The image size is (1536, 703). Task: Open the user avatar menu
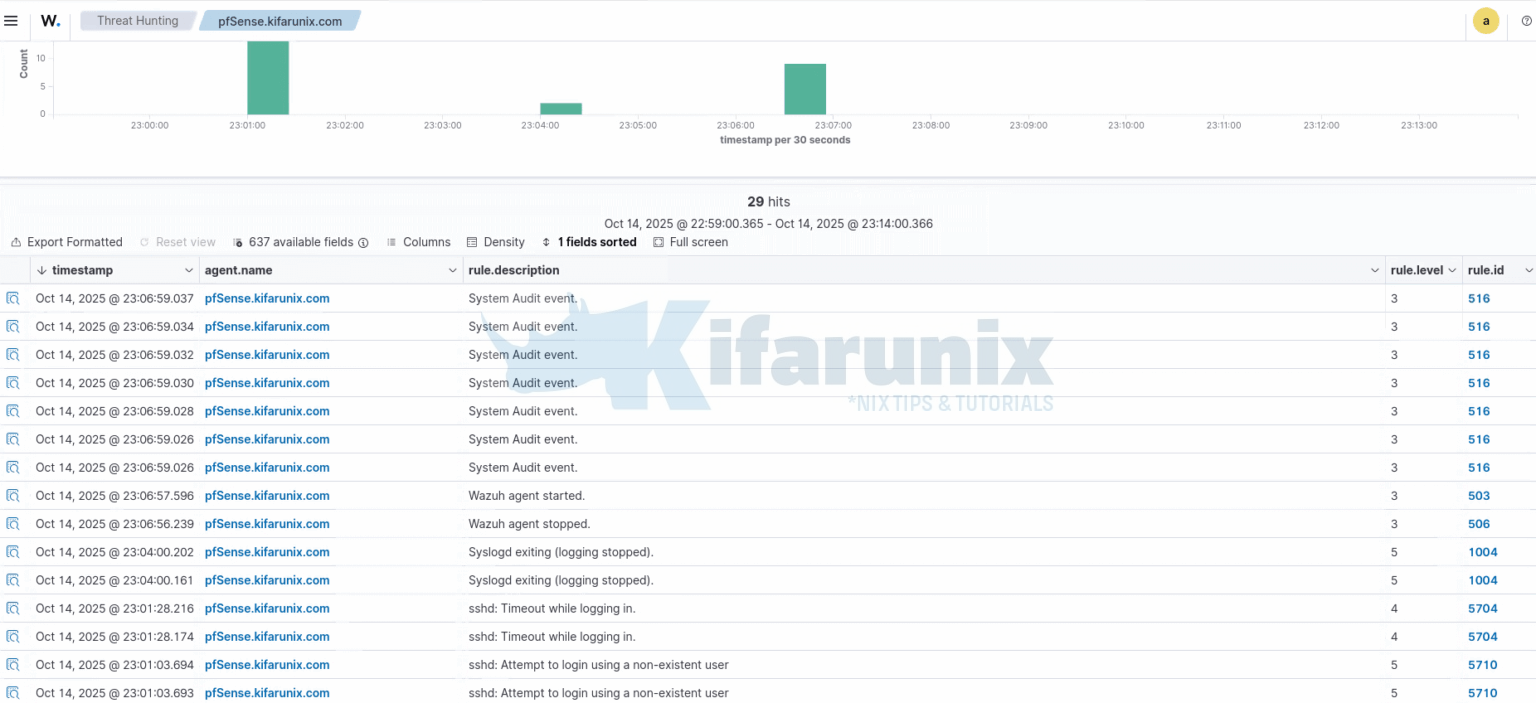pos(1486,20)
